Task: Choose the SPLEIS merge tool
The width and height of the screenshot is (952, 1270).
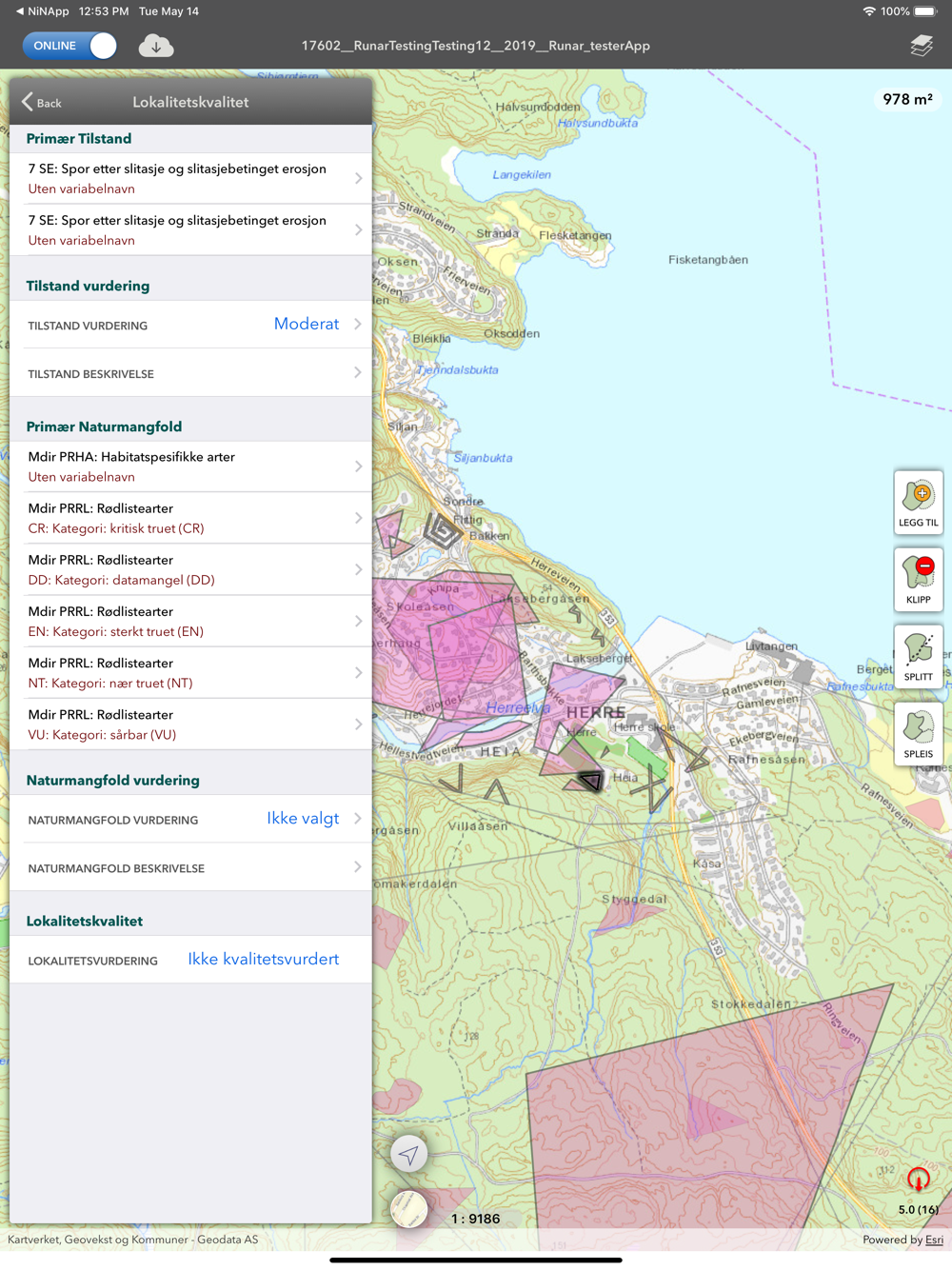Action: point(918,733)
